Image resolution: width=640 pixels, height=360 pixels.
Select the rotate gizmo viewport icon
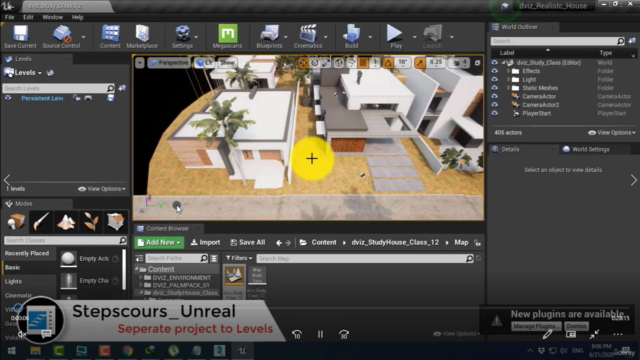314,63
